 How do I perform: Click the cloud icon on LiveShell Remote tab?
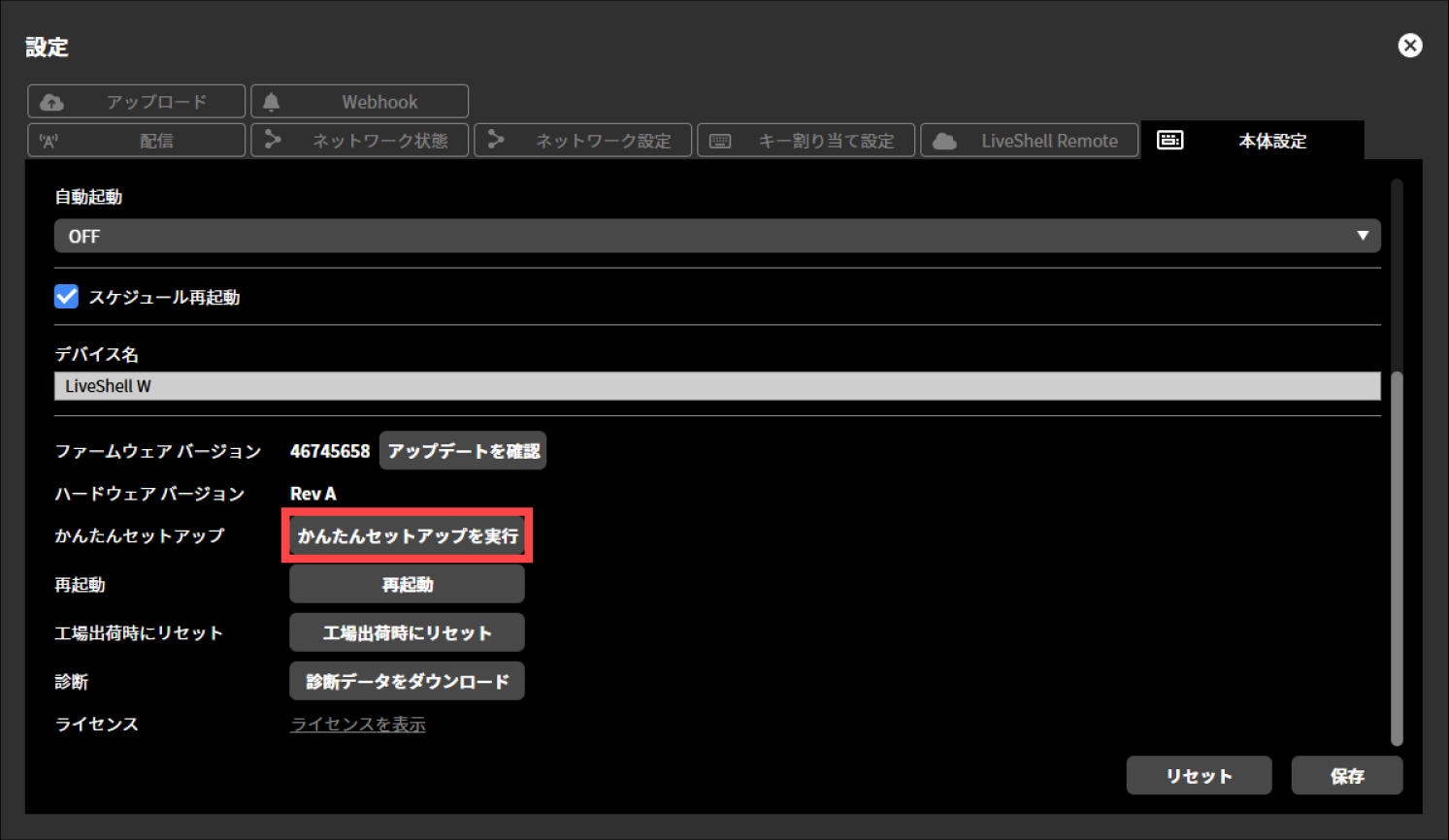tap(943, 140)
